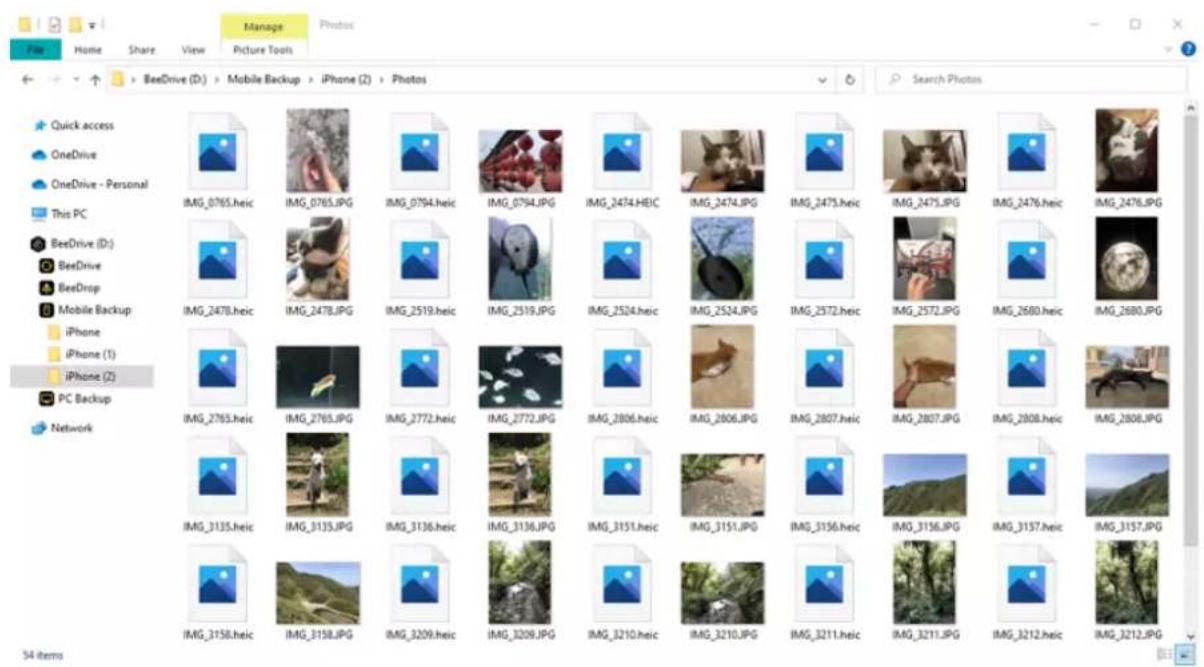The width and height of the screenshot is (1204, 667).
Task: Select the IMG_3209.heic file icon
Action: point(419,583)
